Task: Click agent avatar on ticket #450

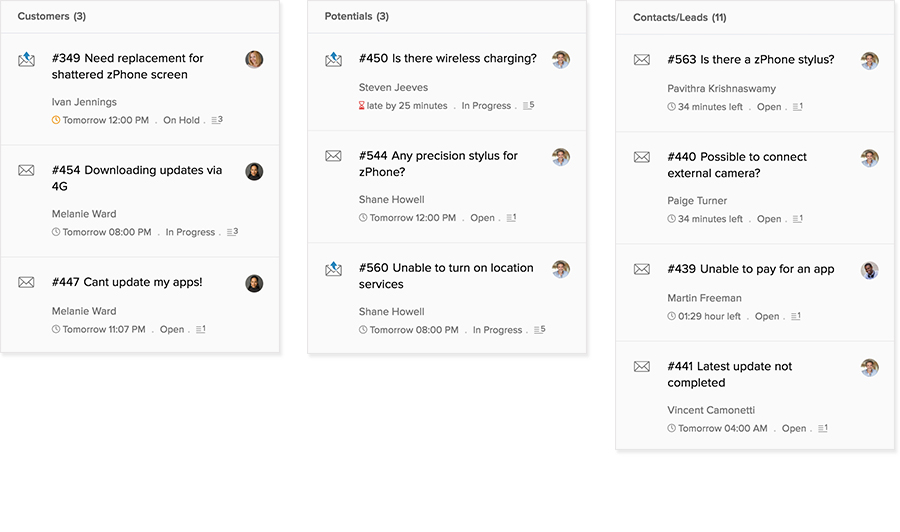Action: [561, 59]
